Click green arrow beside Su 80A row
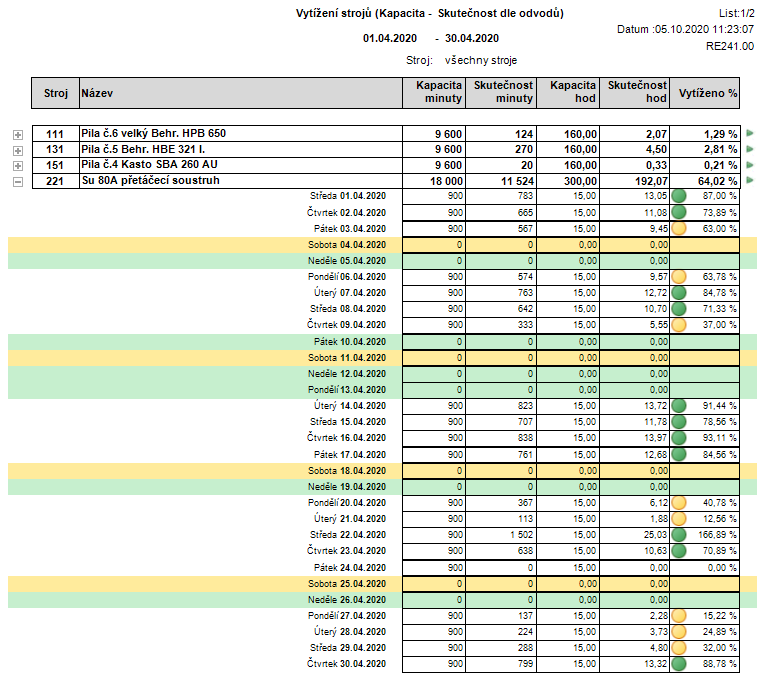This screenshot has width=757, height=673. pos(749,181)
